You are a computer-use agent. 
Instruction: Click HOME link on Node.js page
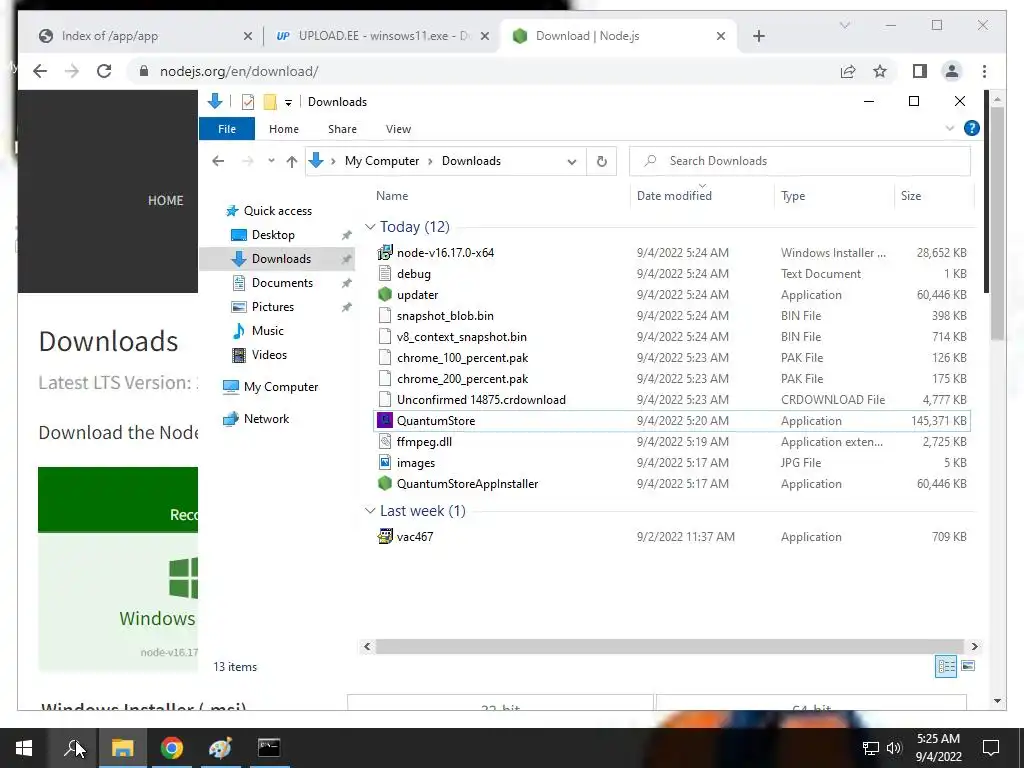[x=165, y=200]
